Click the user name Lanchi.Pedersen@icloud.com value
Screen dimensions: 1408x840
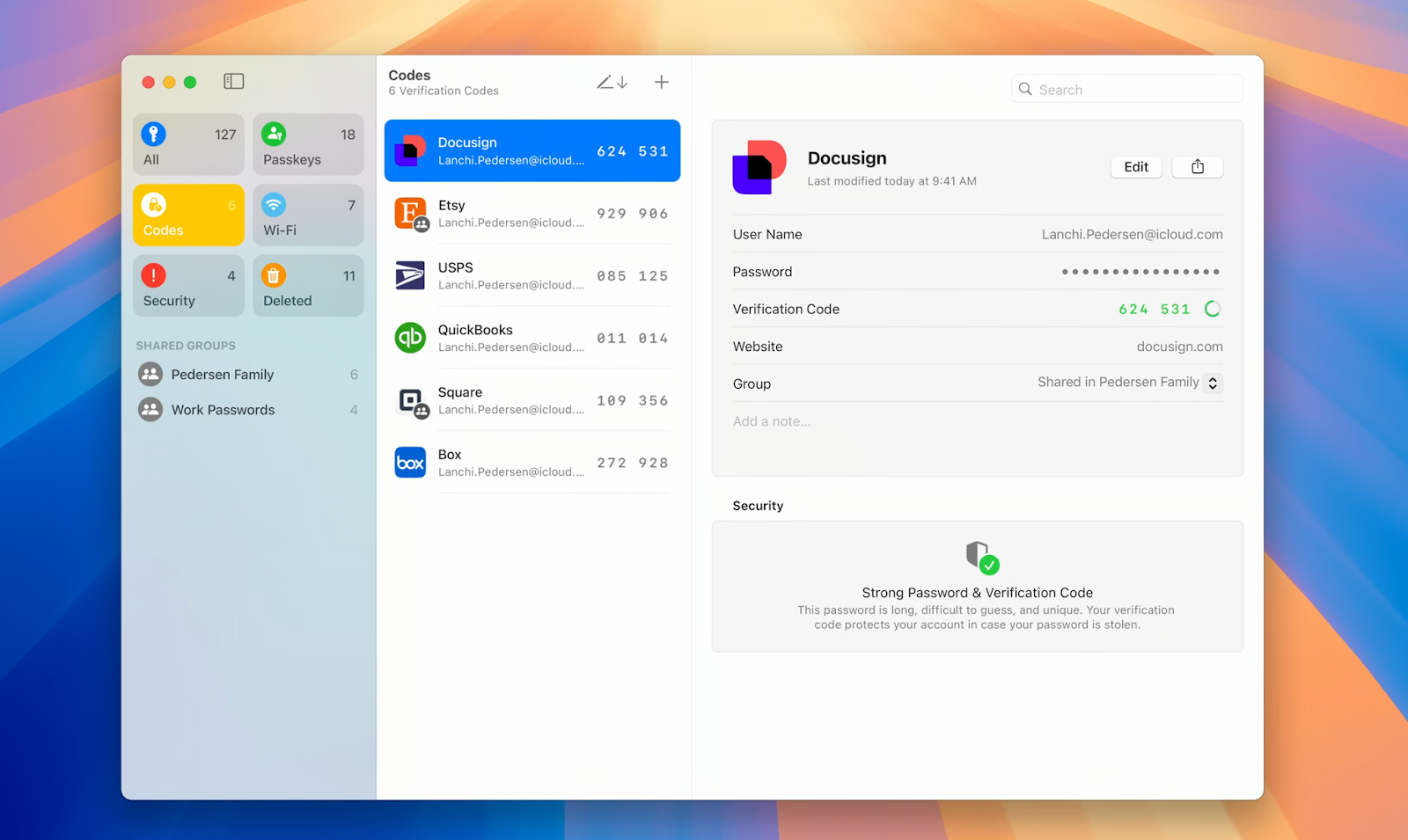[1133, 235]
